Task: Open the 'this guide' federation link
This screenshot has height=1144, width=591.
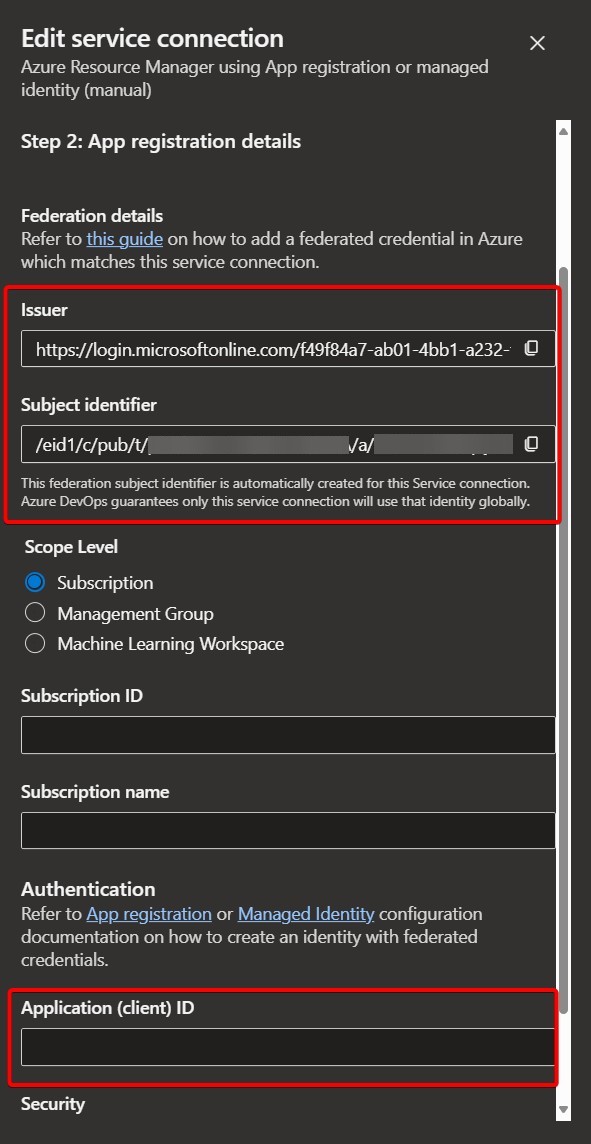Action: click(x=125, y=239)
